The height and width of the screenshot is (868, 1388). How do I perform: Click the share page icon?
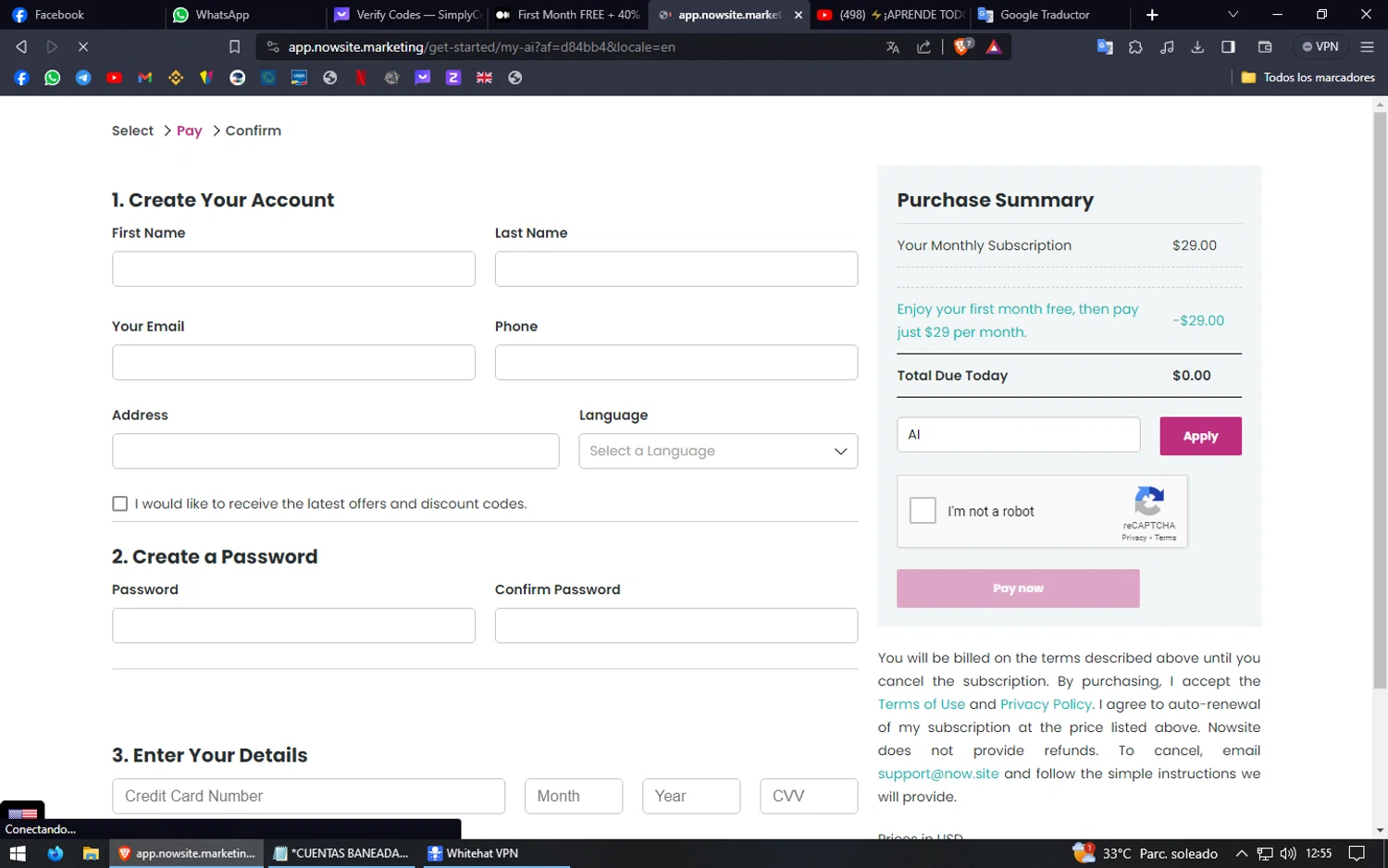click(x=923, y=47)
